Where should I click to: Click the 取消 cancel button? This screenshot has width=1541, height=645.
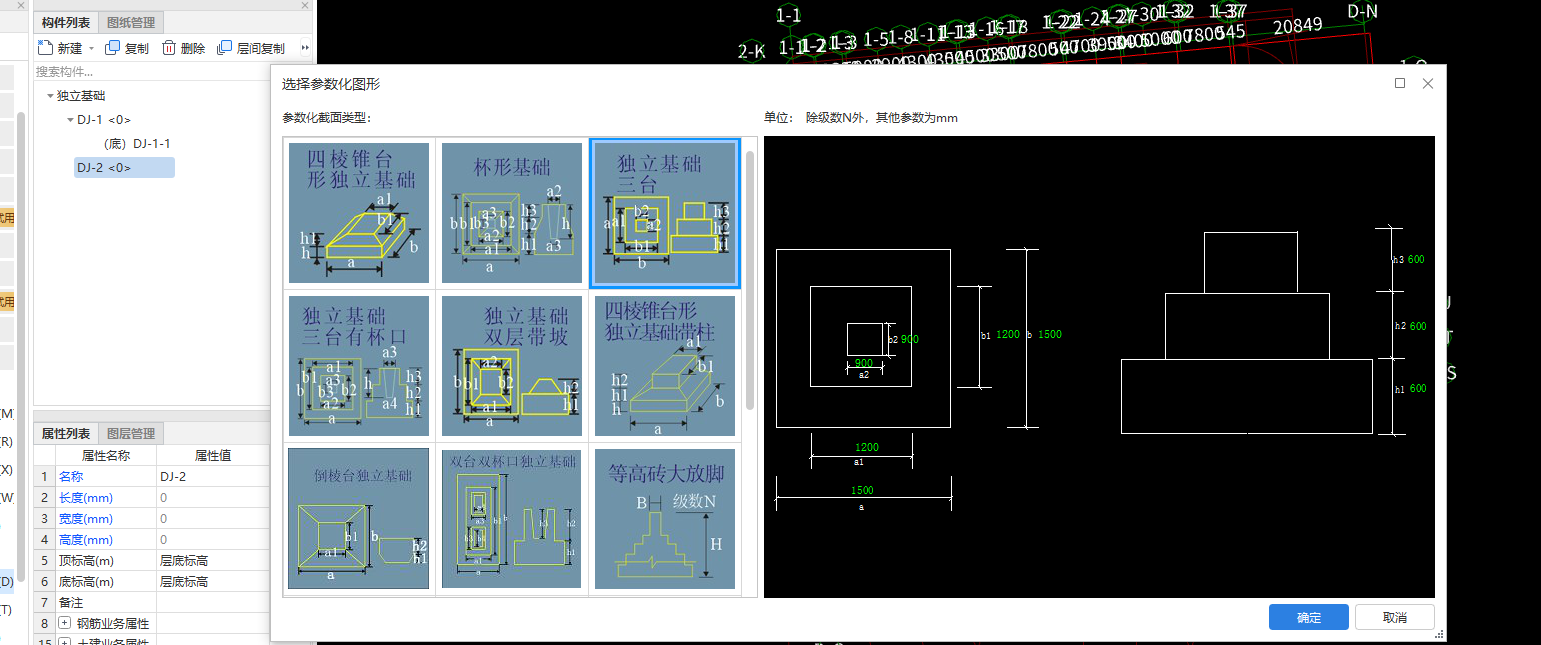(1395, 617)
